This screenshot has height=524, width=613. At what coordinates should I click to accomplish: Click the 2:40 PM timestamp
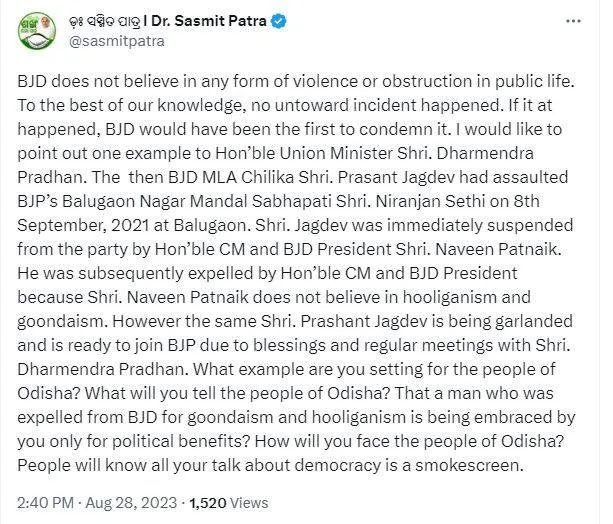tap(45, 502)
